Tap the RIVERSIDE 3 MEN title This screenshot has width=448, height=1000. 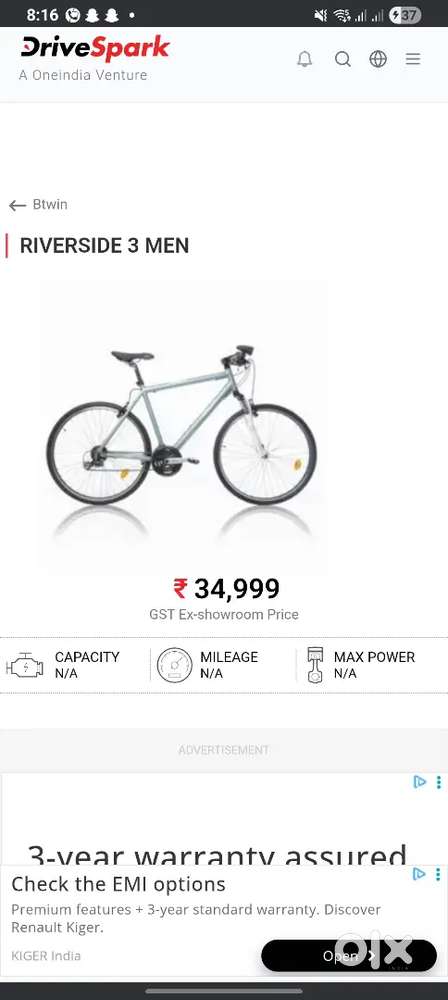pos(104,246)
